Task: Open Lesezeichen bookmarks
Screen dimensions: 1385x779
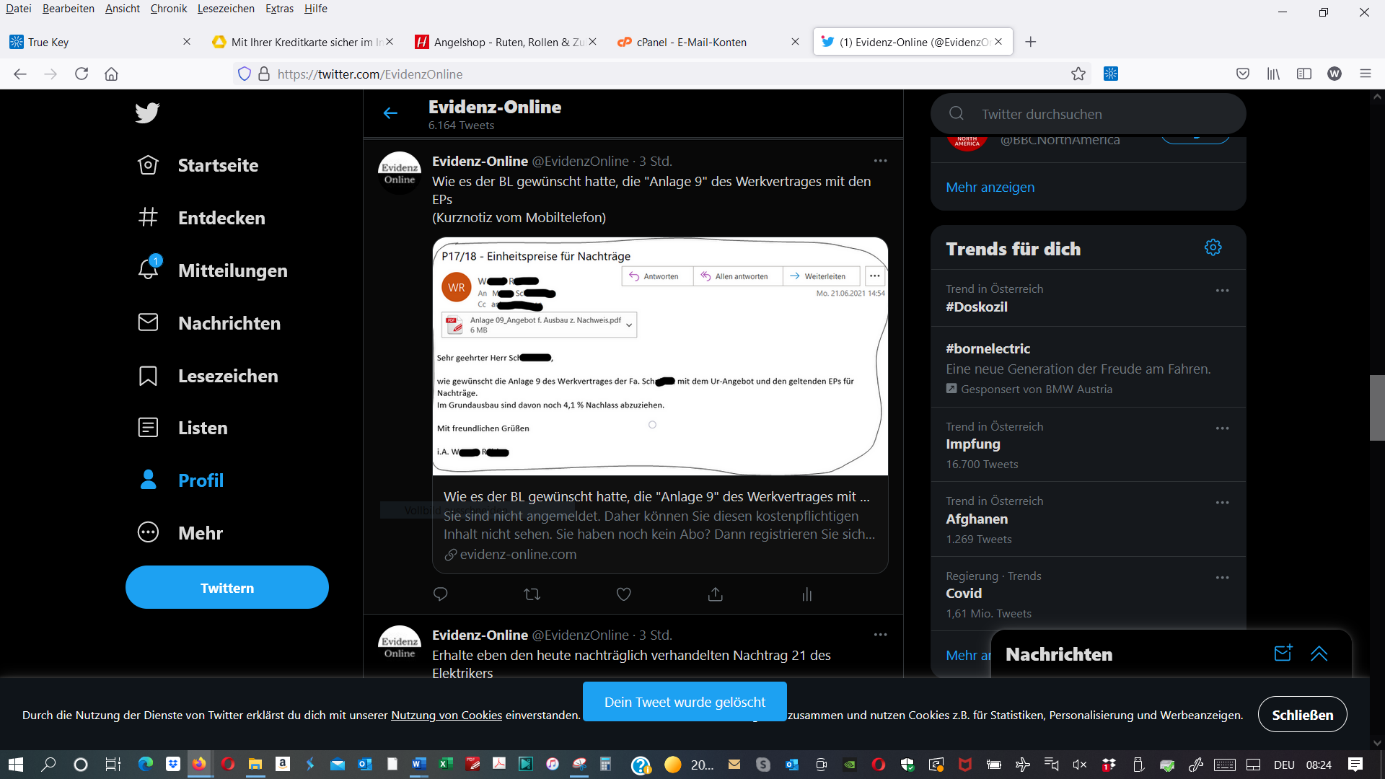Action: coord(208,376)
